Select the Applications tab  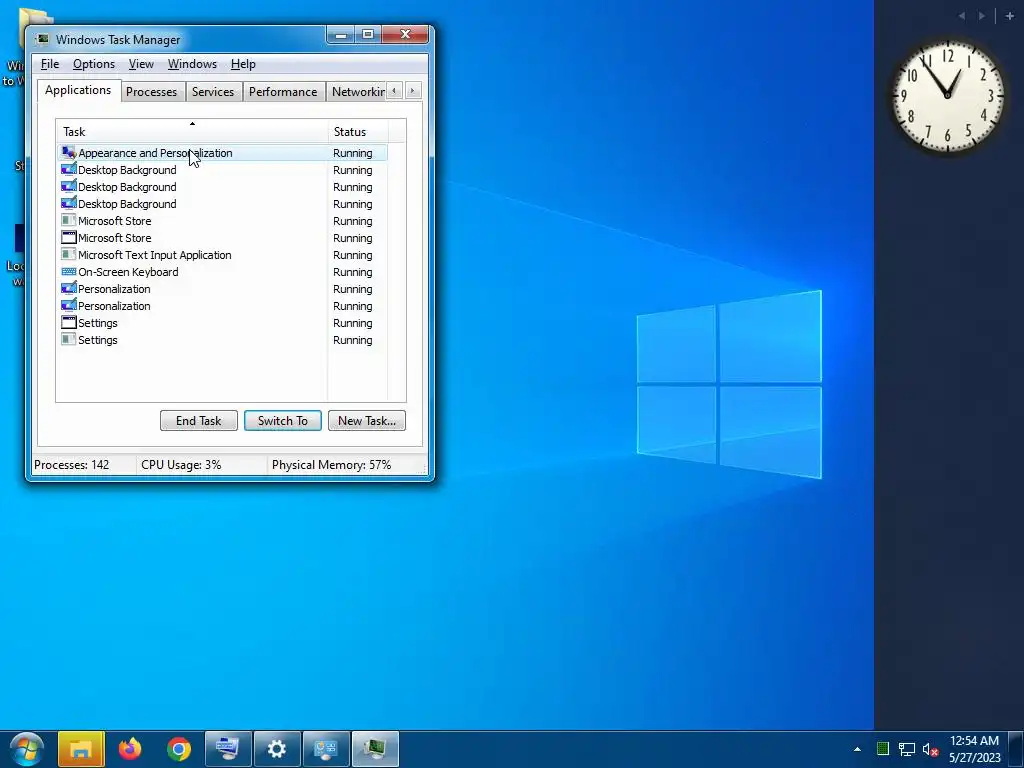pos(78,90)
